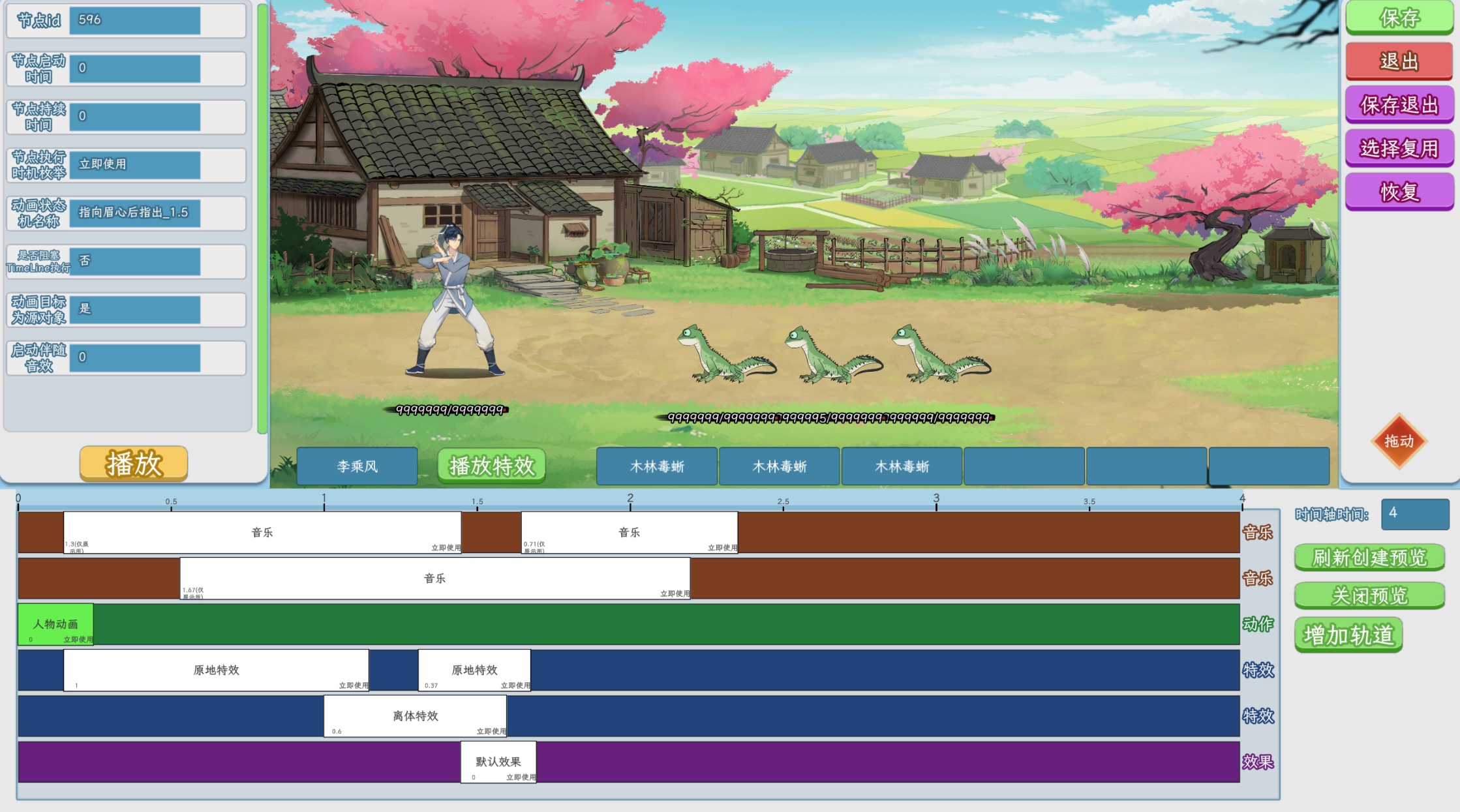Viewport: 1460px width, 812px height.
Task: Edit 动画状态机名称 field 指向眉心后指出_1.5
Action: (x=135, y=213)
